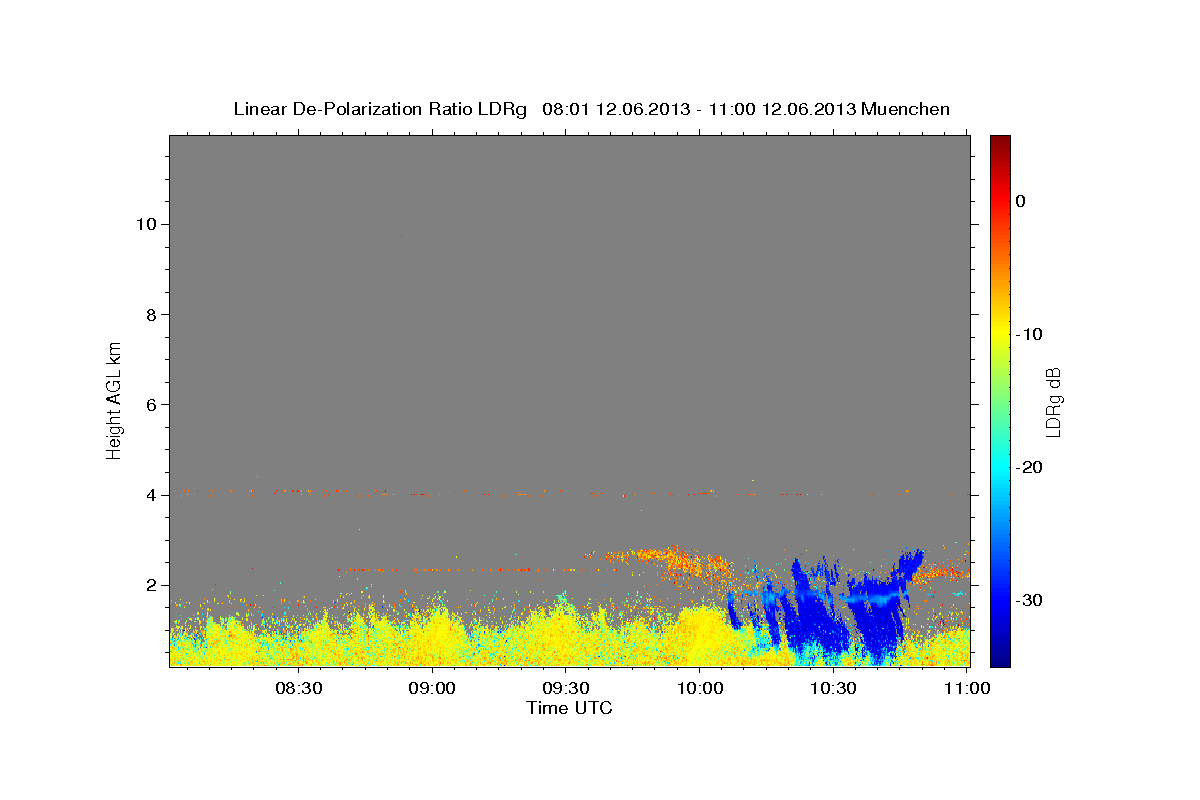1200x800 pixels.
Task: Click the 10:30 time tick label
Action: [832, 688]
